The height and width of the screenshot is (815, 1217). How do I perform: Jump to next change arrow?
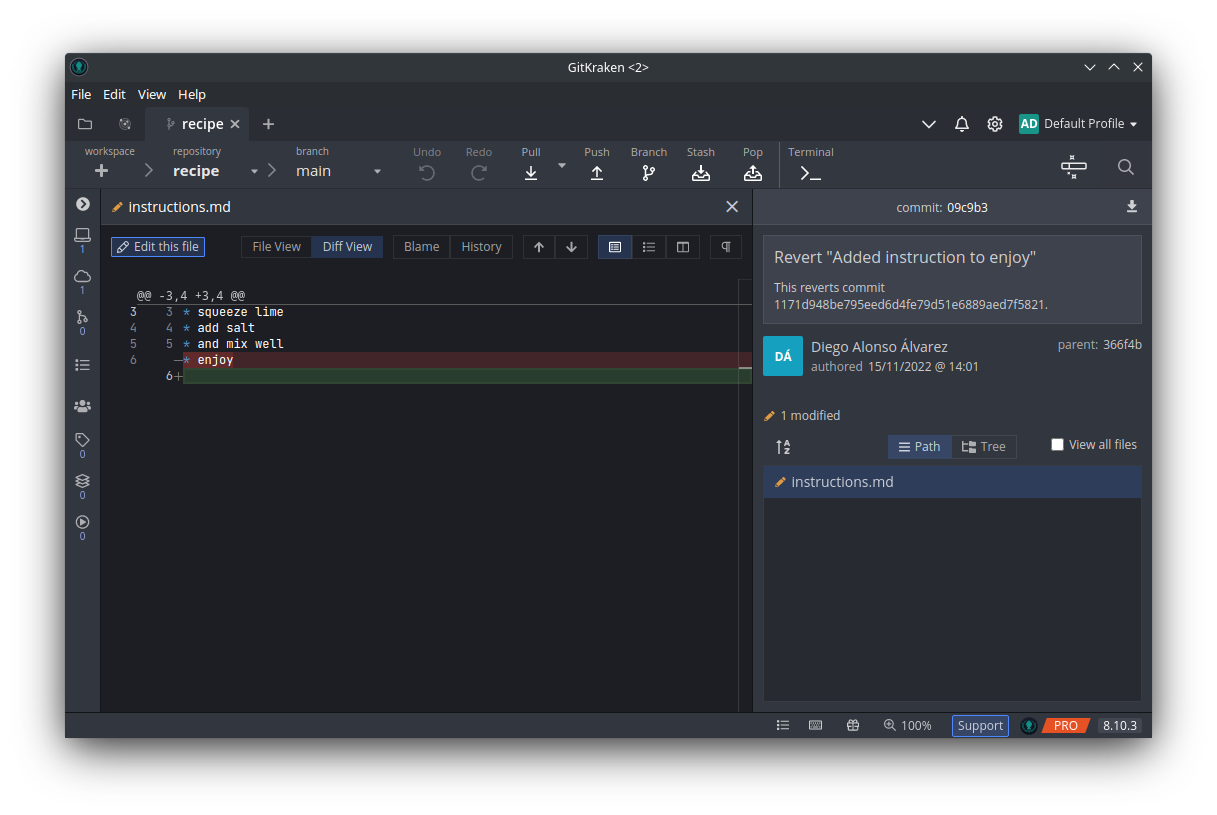571,247
